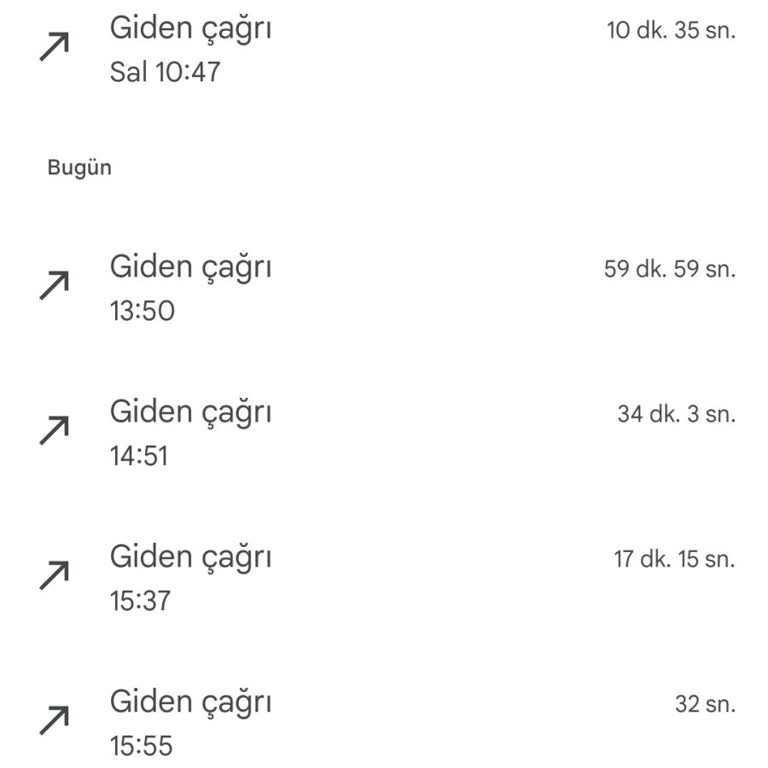Screen dimensions: 768x768
Task: Tap the 15:55 call timestamp
Action: coord(141,745)
